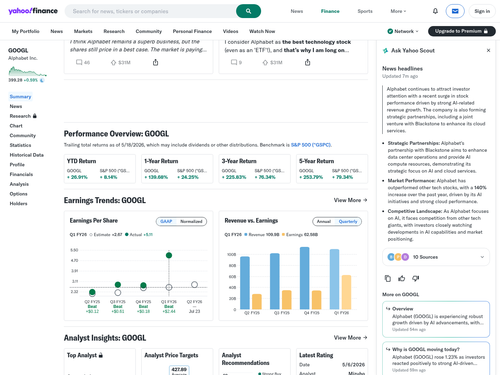Screen dimensions: 500x375
Task: Click Upgrade to Premium
Action: point(462,31)
